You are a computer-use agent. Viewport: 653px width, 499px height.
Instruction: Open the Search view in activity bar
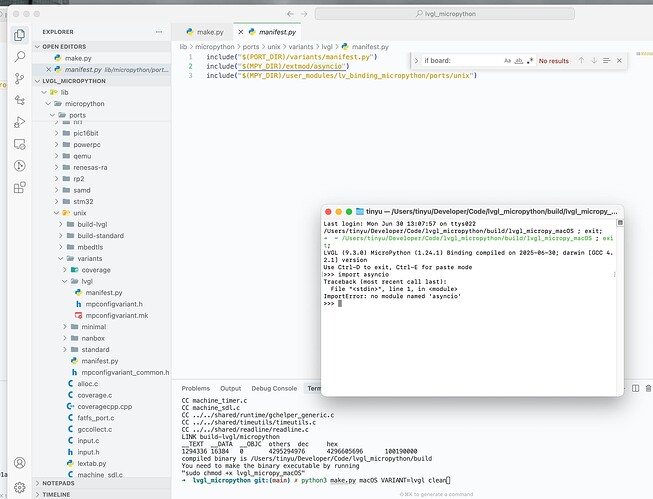coord(20,57)
